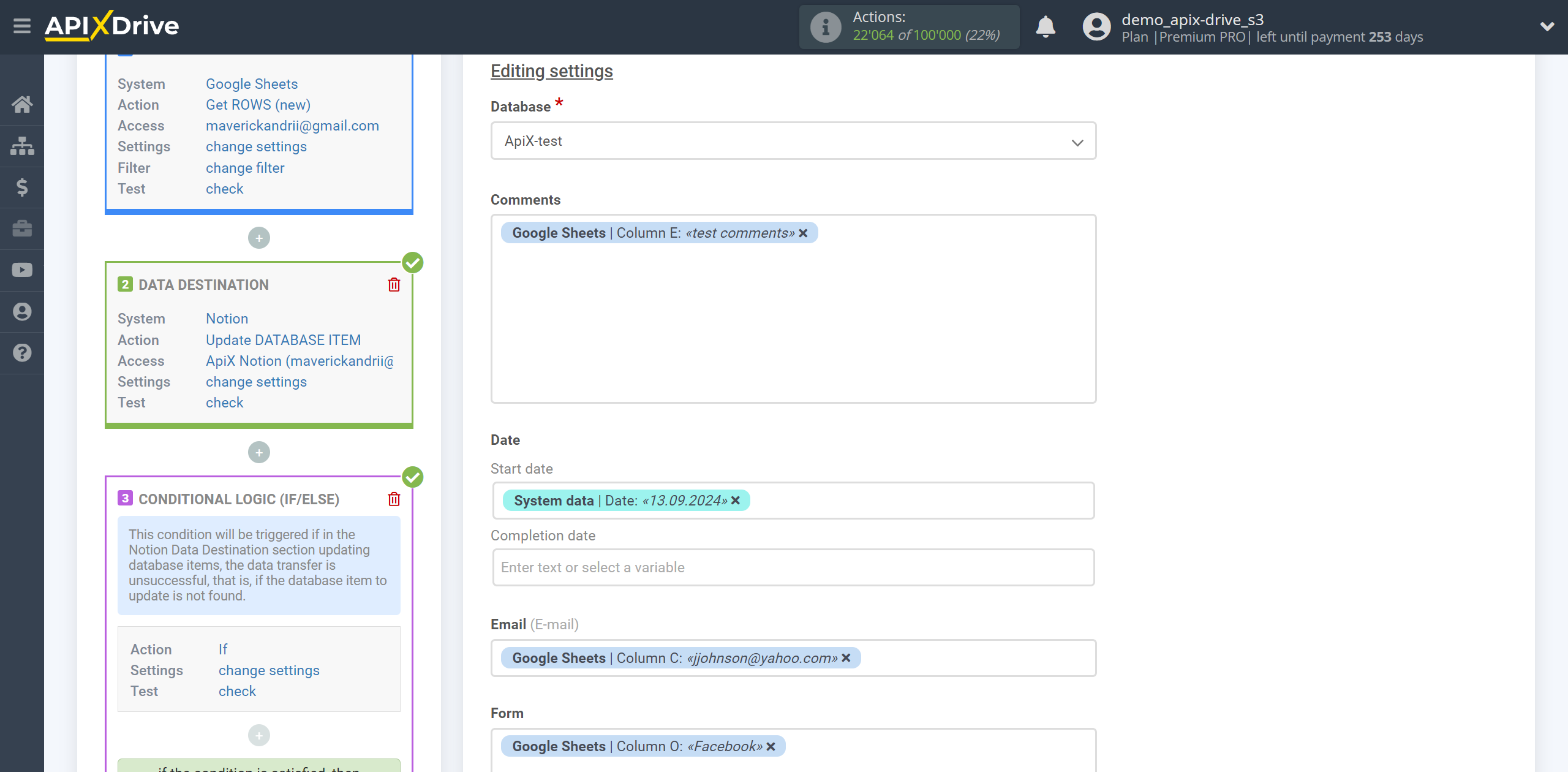Click the Editing settings heading
Screen dimensions: 1568x772
551,71
